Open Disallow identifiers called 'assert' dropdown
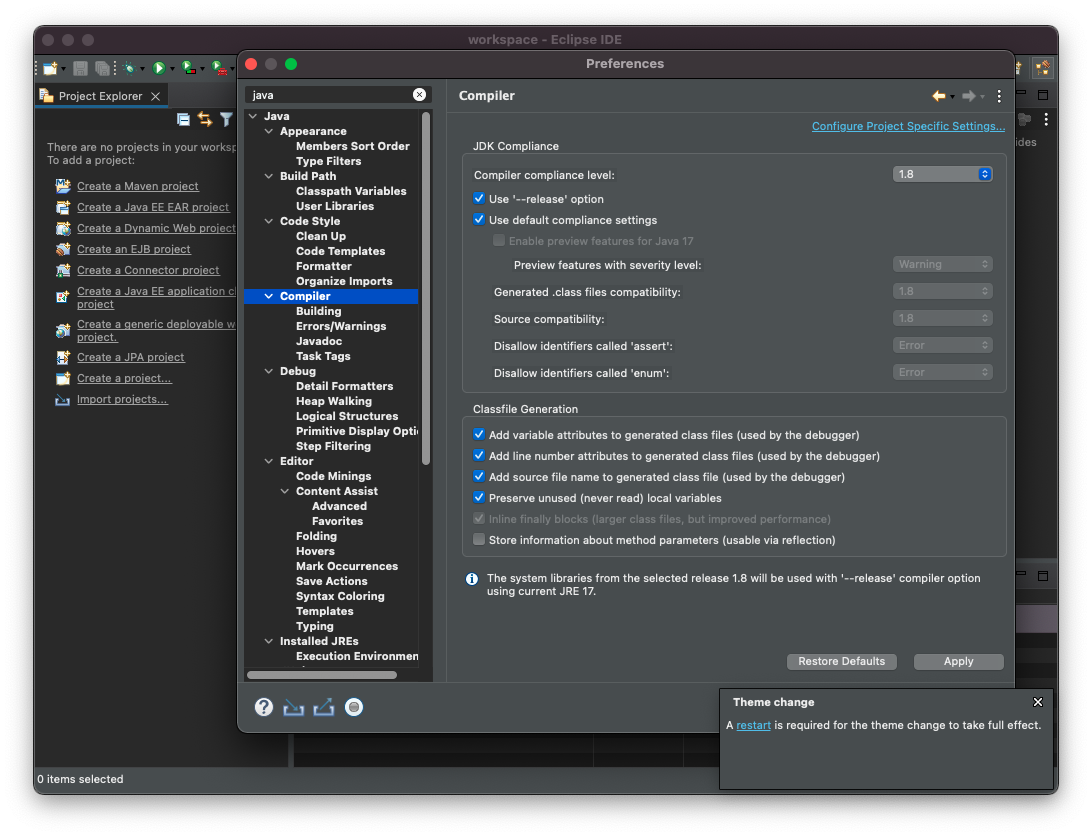The image size is (1092, 836). (942, 346)
